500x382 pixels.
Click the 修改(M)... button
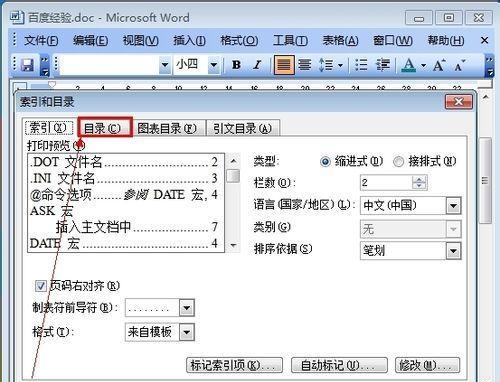pyautogui.click(x=427, y=366)
